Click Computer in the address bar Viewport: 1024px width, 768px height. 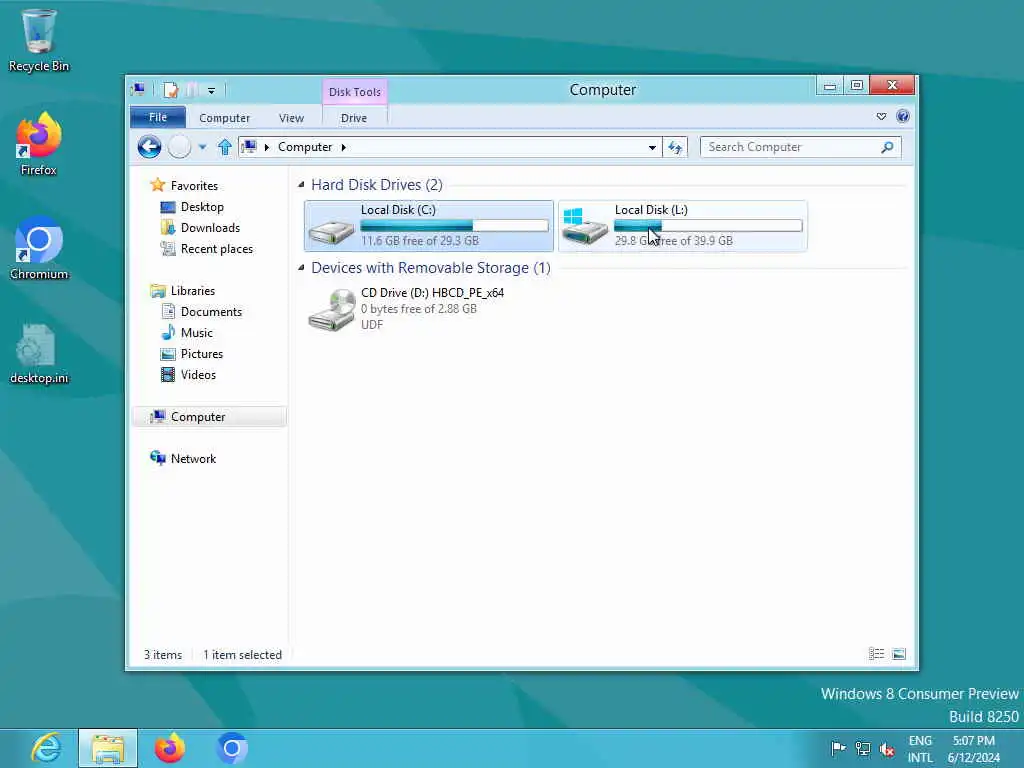(x=305, y=147)
